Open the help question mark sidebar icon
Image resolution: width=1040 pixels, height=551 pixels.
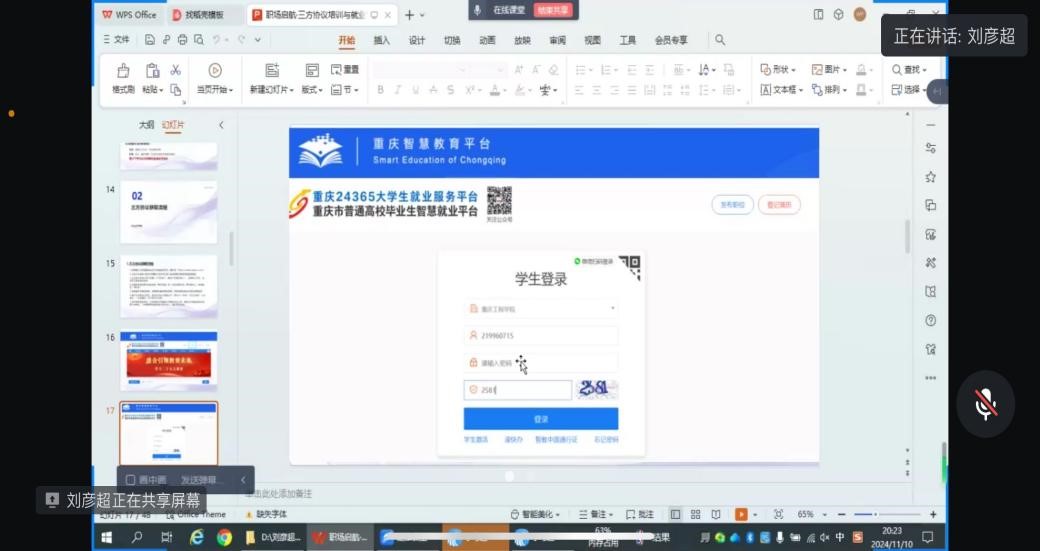(x=931, y=321)
